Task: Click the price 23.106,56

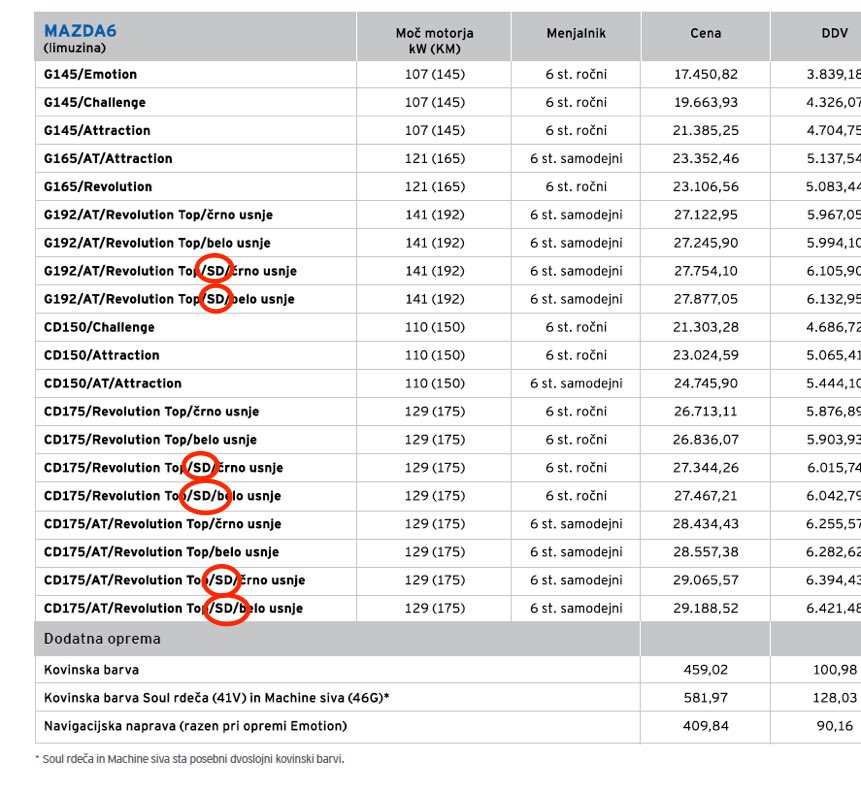Action: (x=706, y=187)
